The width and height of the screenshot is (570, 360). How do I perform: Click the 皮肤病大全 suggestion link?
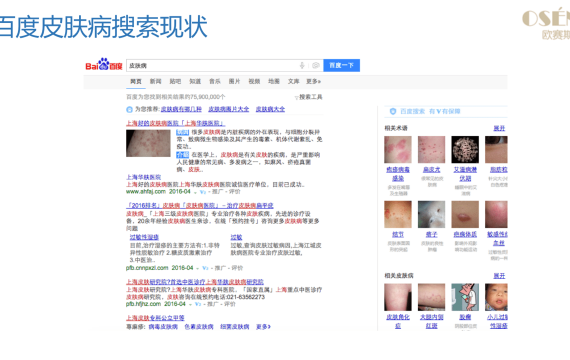click(x=270, y=109)
